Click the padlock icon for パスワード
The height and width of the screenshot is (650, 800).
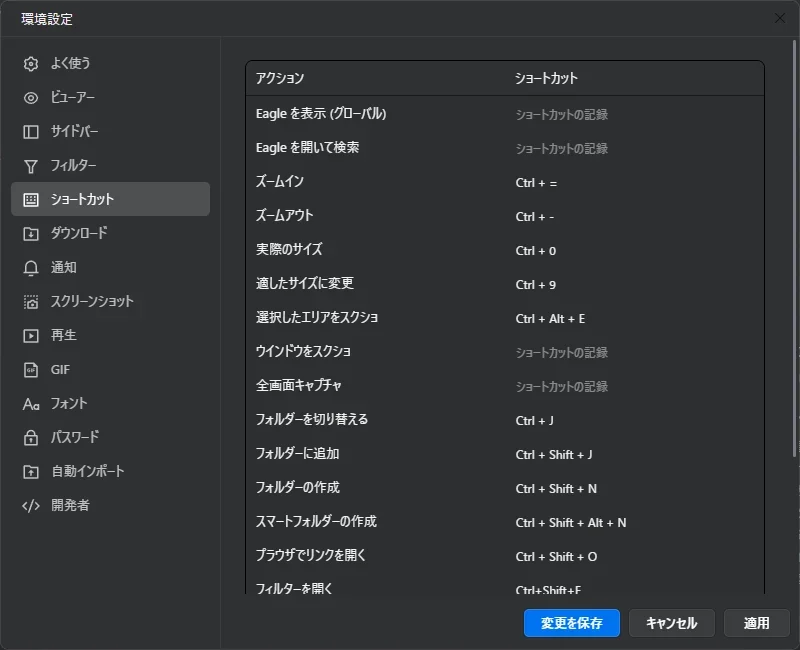pos(31,438)
